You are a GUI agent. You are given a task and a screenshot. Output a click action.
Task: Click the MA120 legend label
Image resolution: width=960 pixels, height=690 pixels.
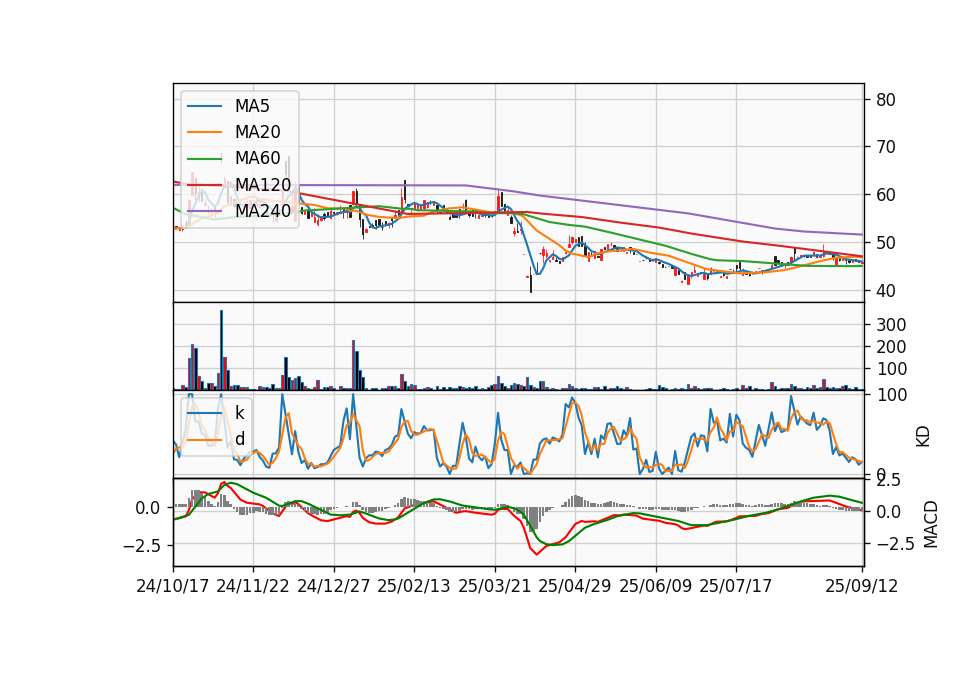263,184
